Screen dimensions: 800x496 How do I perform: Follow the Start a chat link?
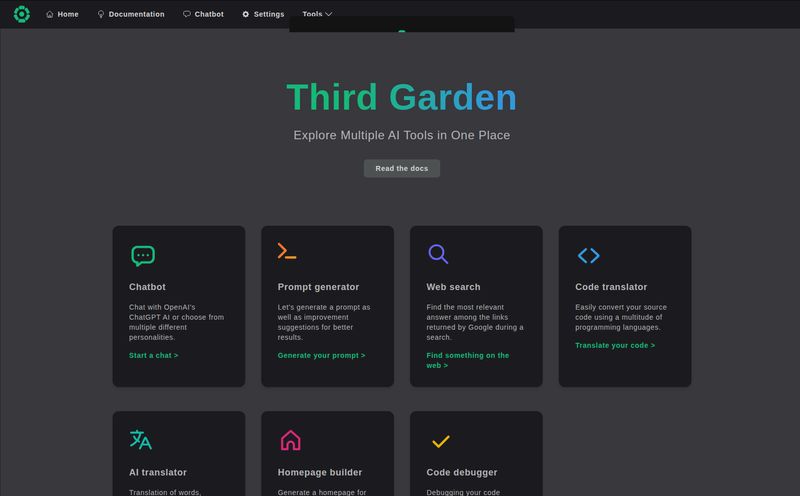pyautogui.click(x=154, y=355)
